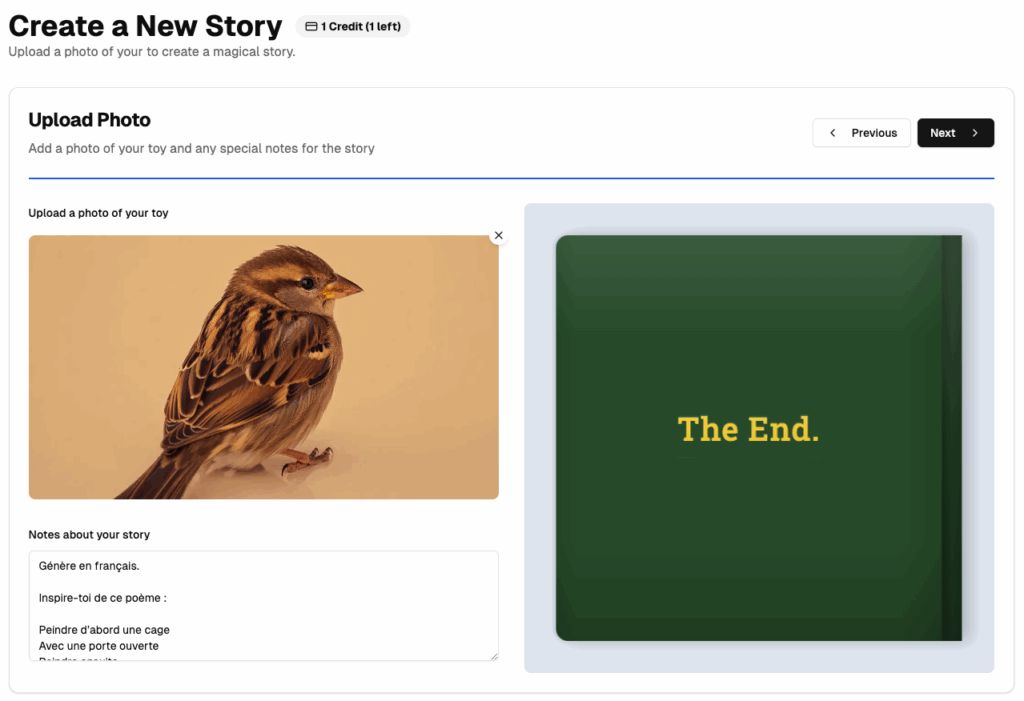Click the uploaded sparrow photo preview
This screenshot has width=1024, height=701.
263,367
